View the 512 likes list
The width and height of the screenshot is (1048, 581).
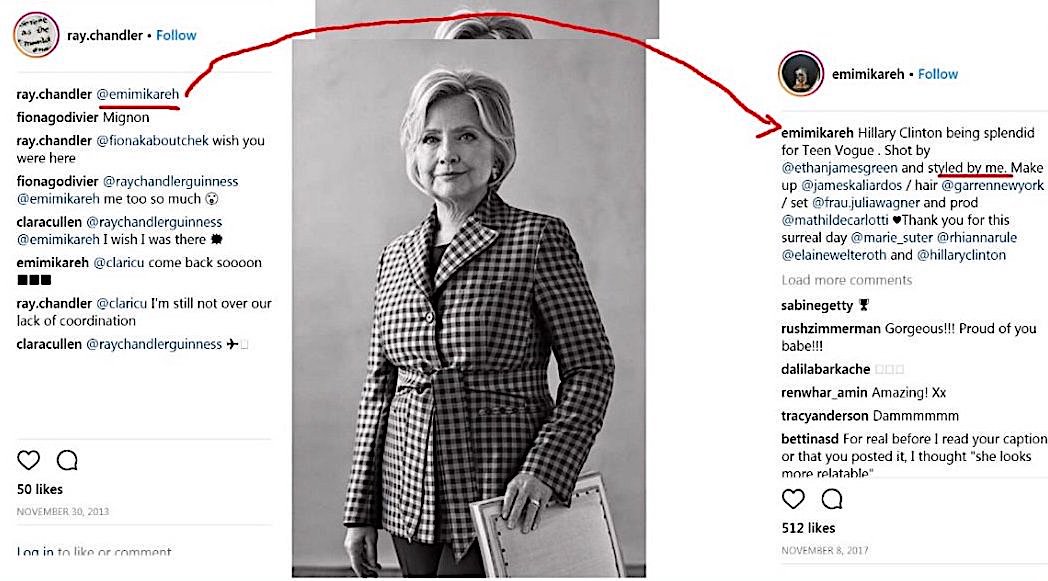point(808,528)
